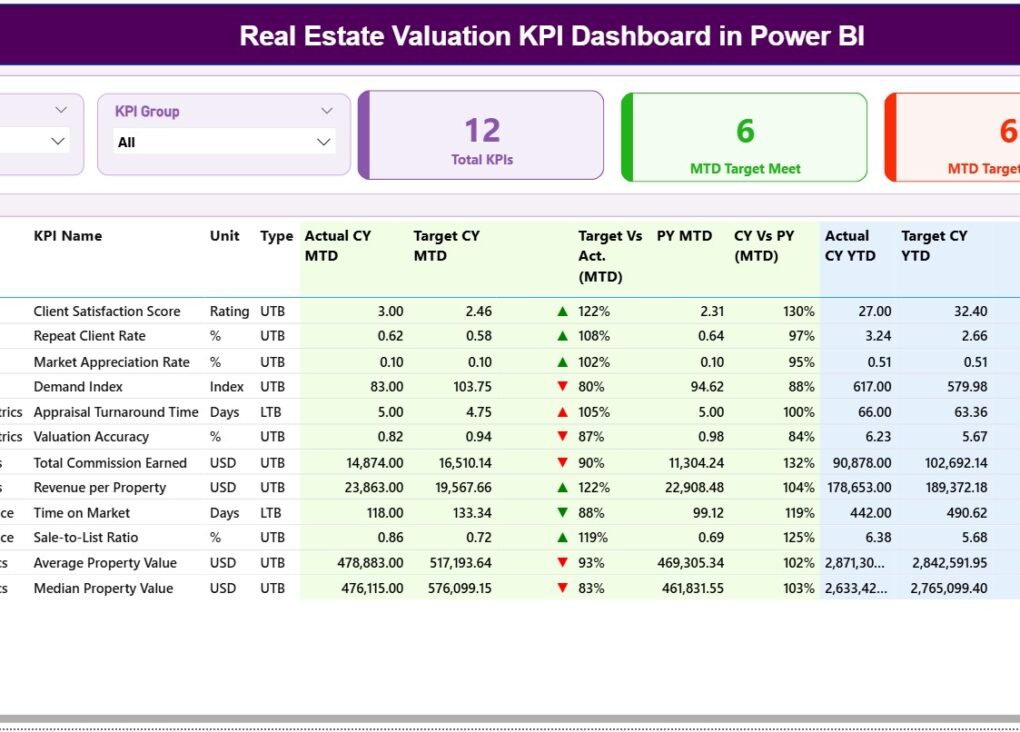Expand the KPI Group slicer dropdown
The image size is (1020, 732).
tap(325, 111)
